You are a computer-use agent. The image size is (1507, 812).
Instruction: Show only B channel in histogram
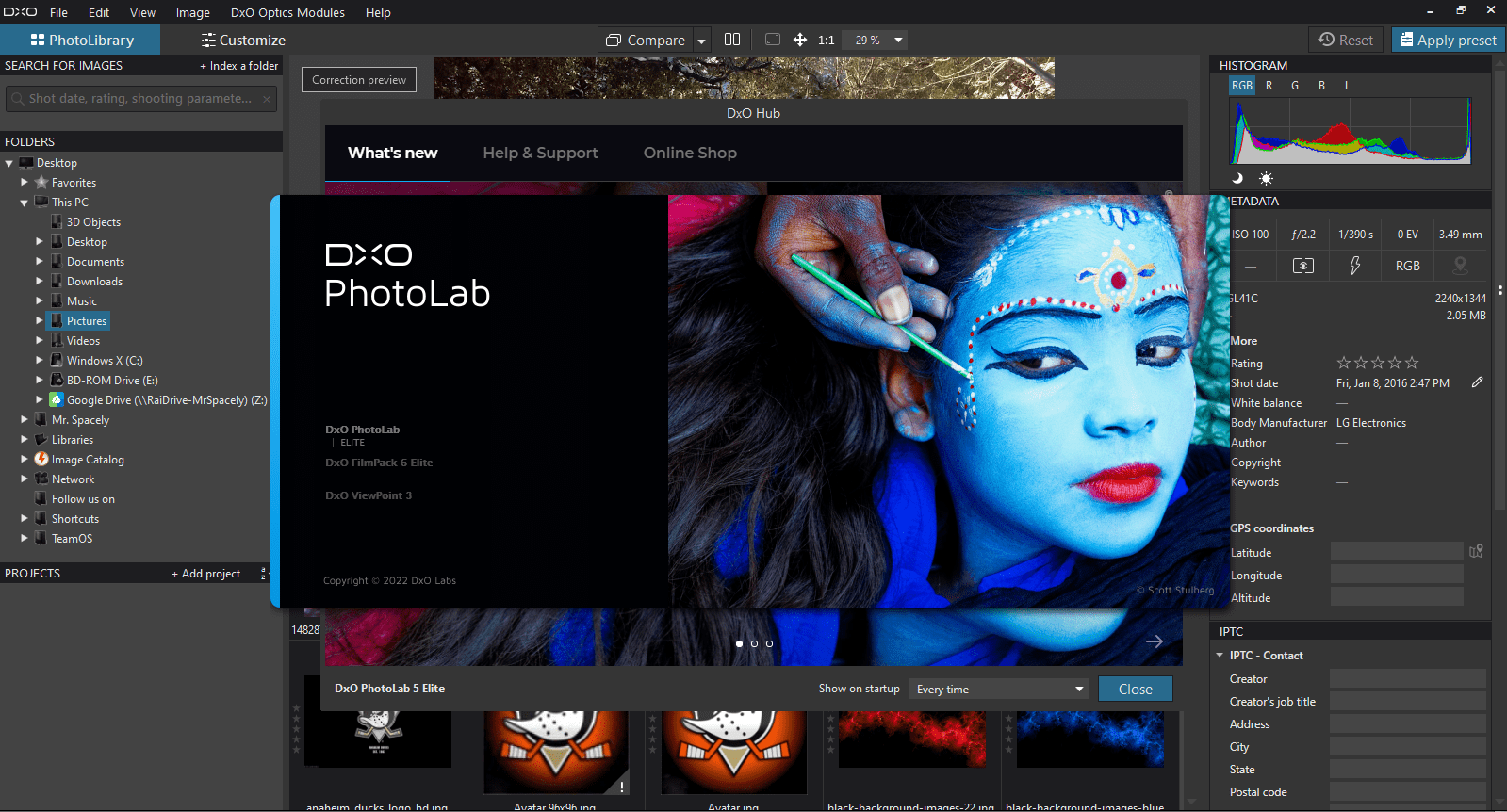[1321, 86]
